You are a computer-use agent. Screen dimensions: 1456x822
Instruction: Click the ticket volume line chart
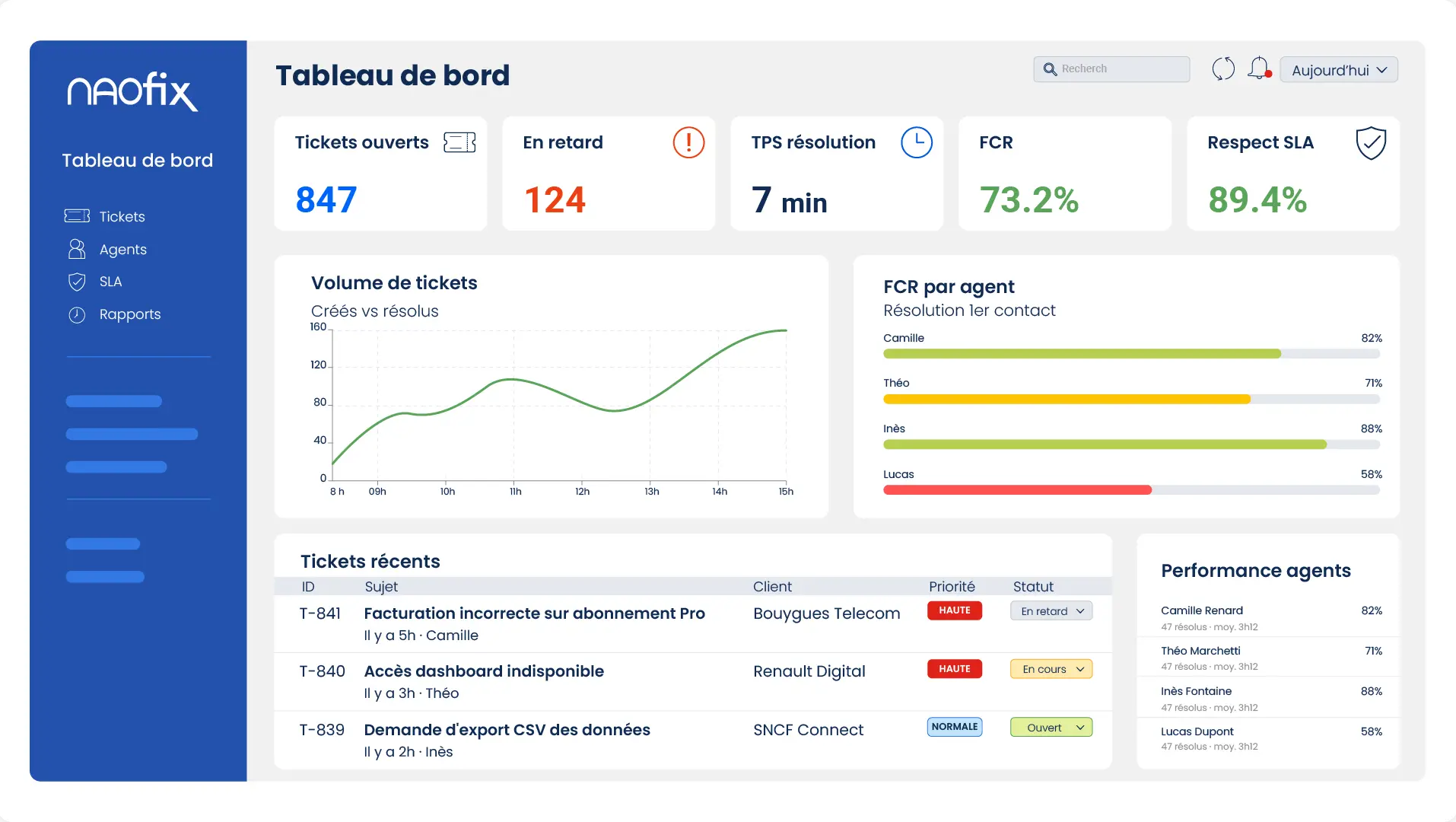(559, 405)
